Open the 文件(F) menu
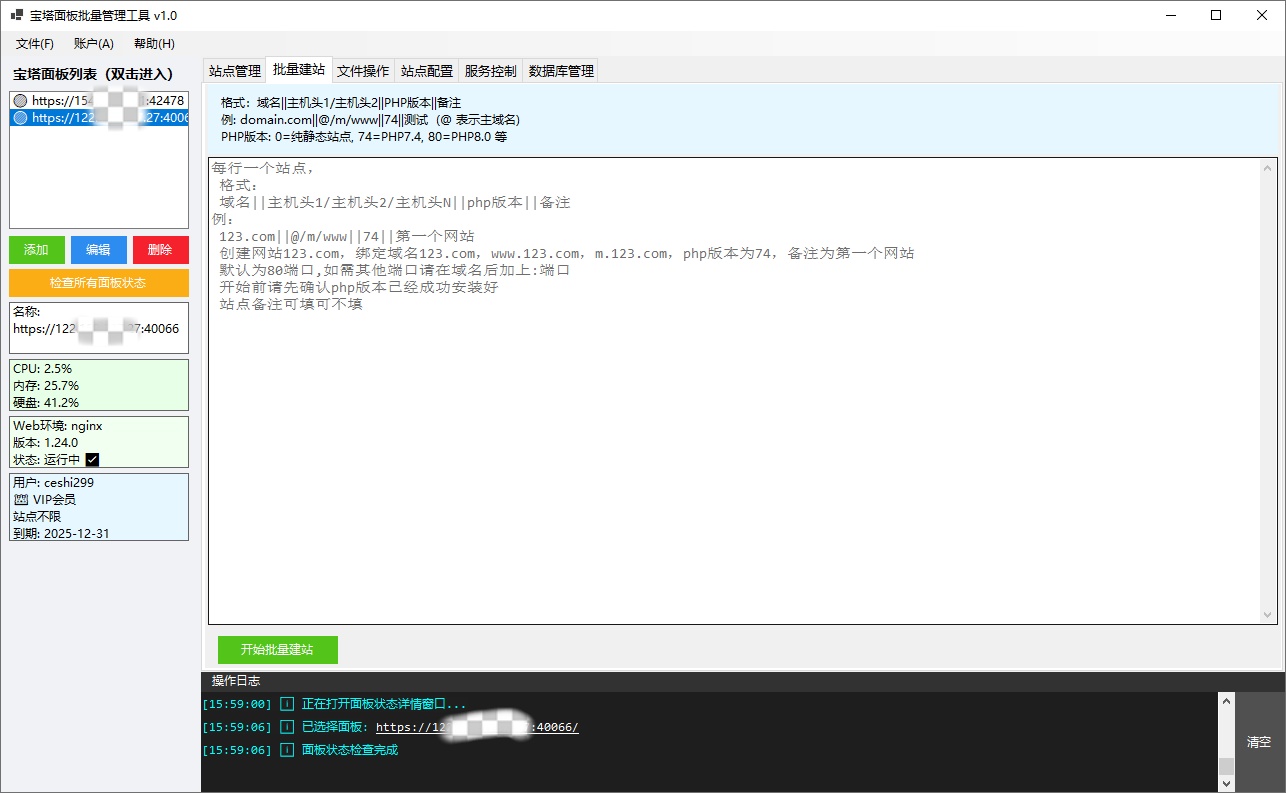This screenshot has width=1286, height=793. pyautogui.click(x=35, y=44)
